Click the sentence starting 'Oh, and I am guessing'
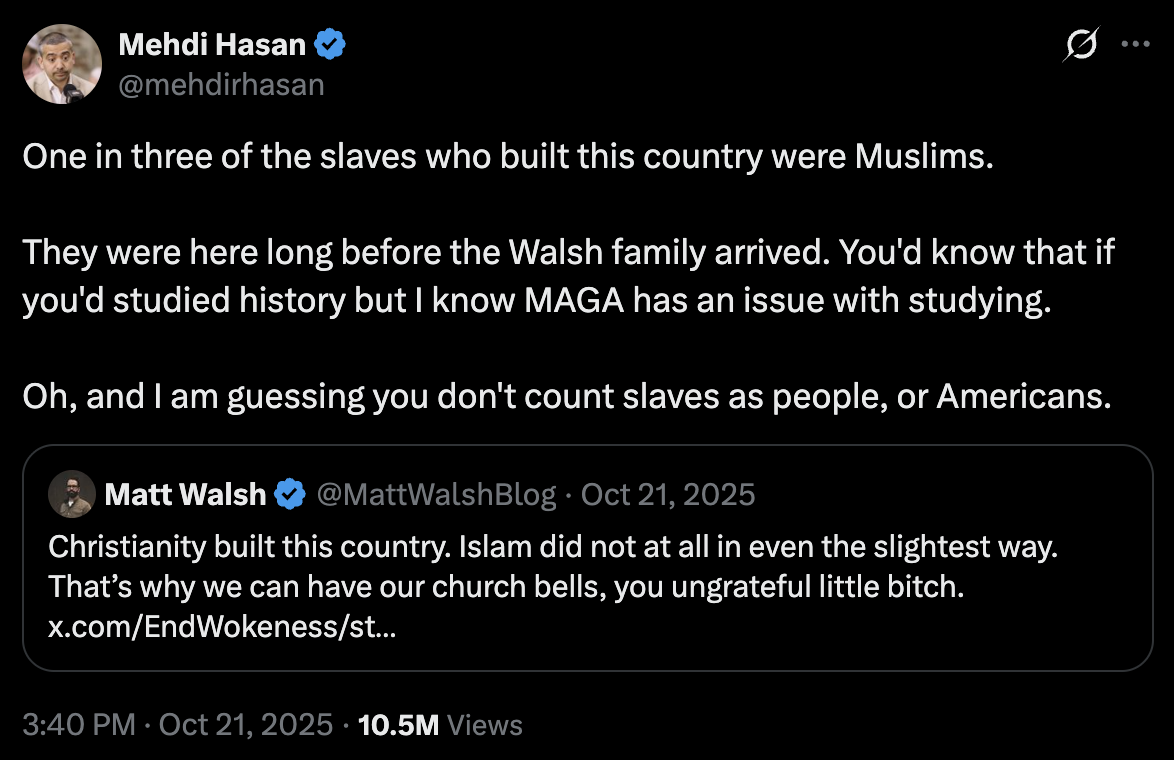This screenshot has width=1174, height=760. click(x=567, y=397)
